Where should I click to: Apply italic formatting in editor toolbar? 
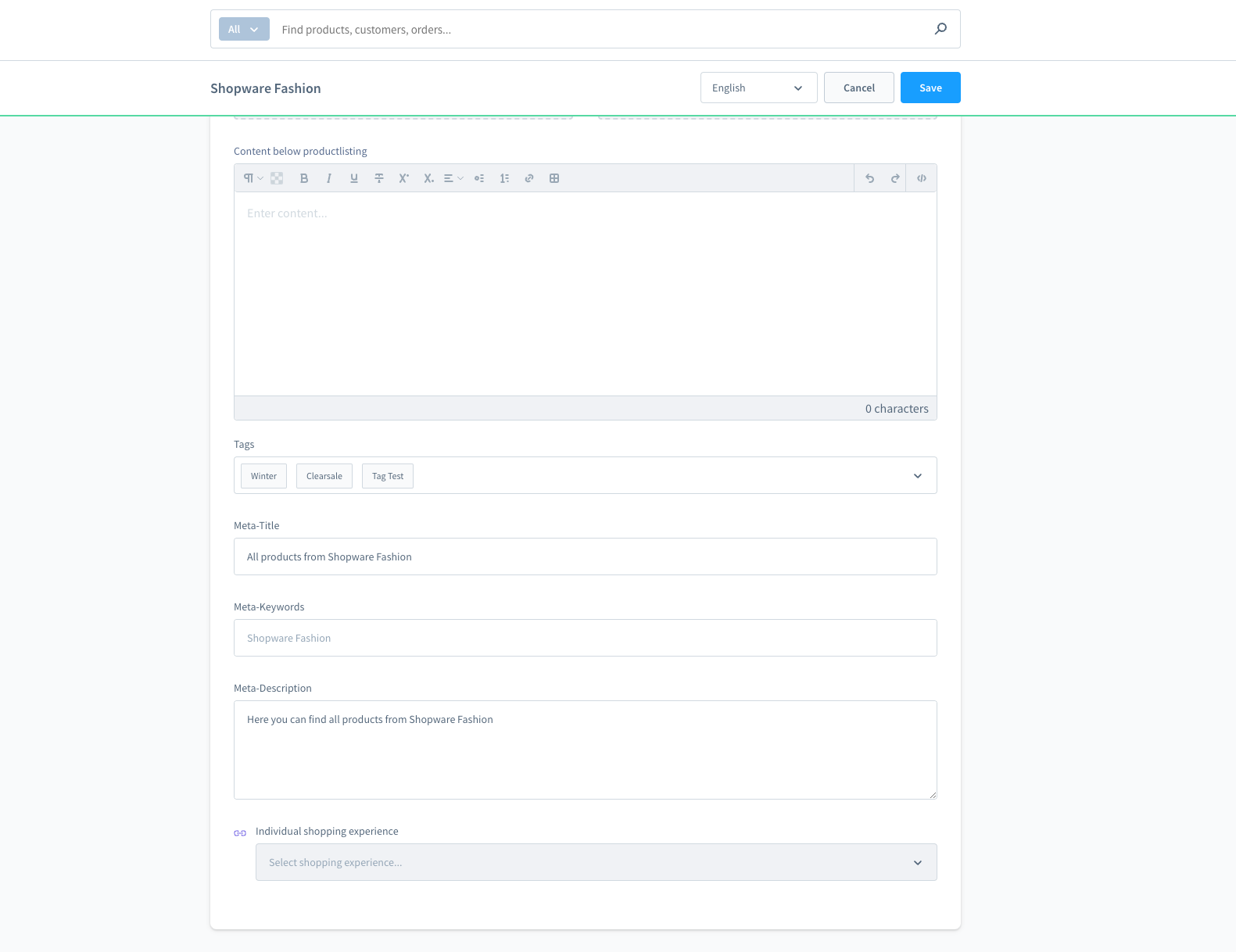coord(329,178)
